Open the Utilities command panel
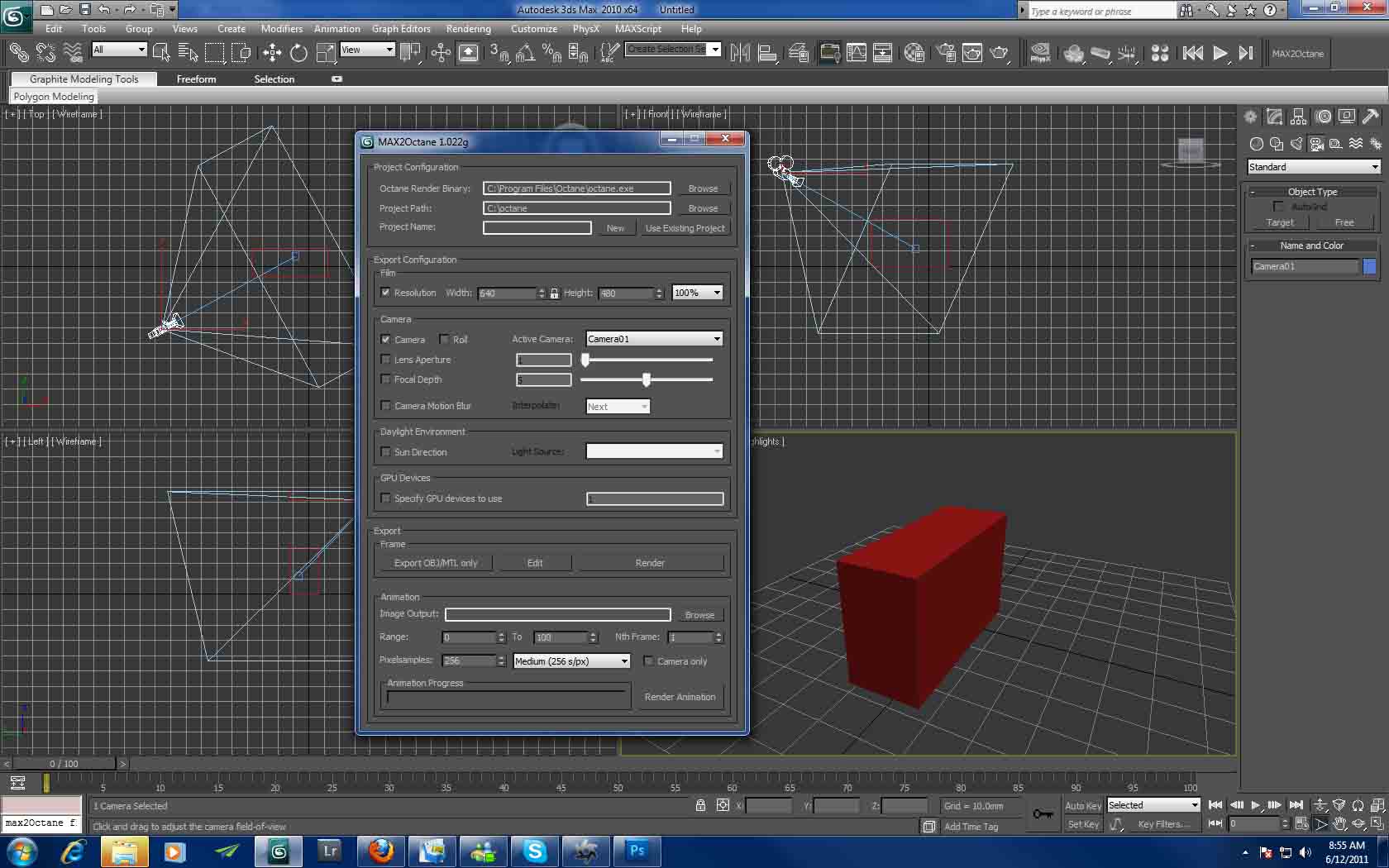The image size is (1389, 868). [1371, 117]
